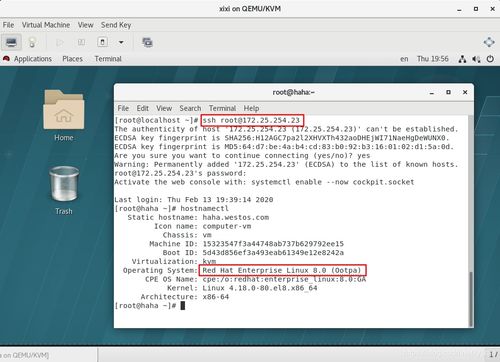Shut down the virtual machine icon
Viewport: 500px width, 362px height.
pos(103,42)
